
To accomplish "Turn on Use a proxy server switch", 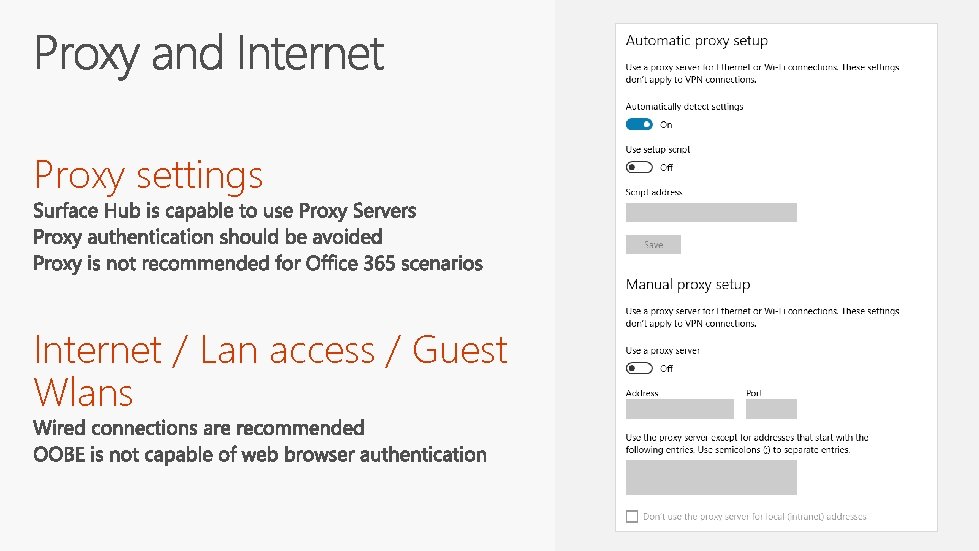I will [639, 368].
